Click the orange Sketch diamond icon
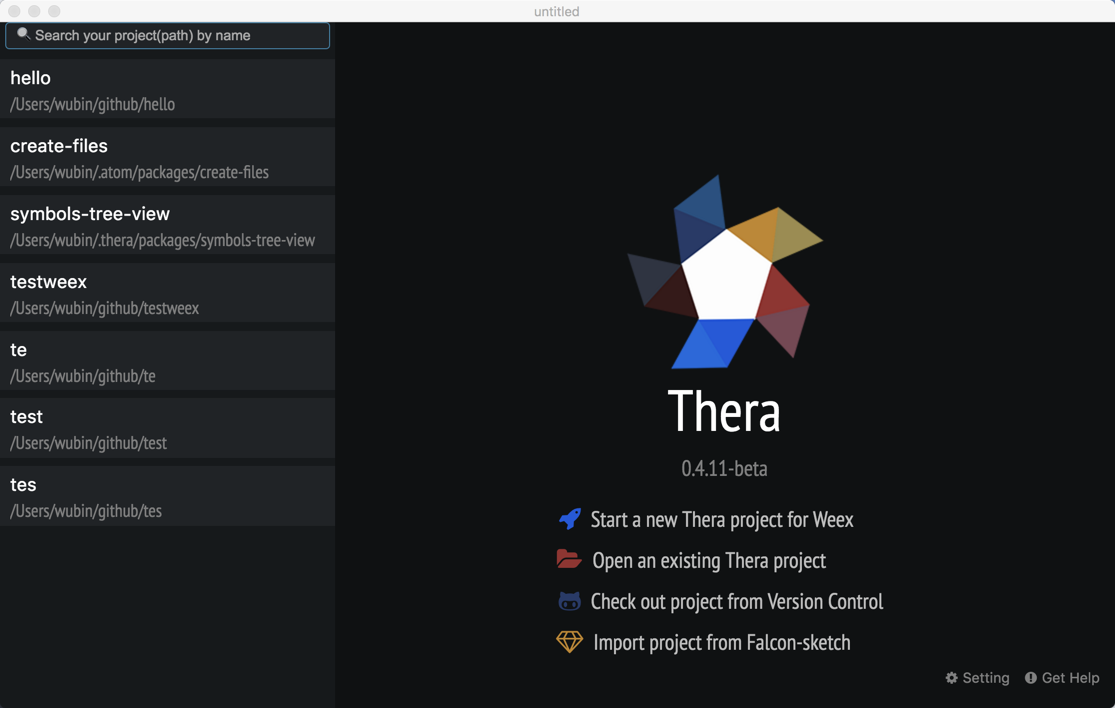The width and height of the screenshot is (1115, 708). (x=569, y=642)
